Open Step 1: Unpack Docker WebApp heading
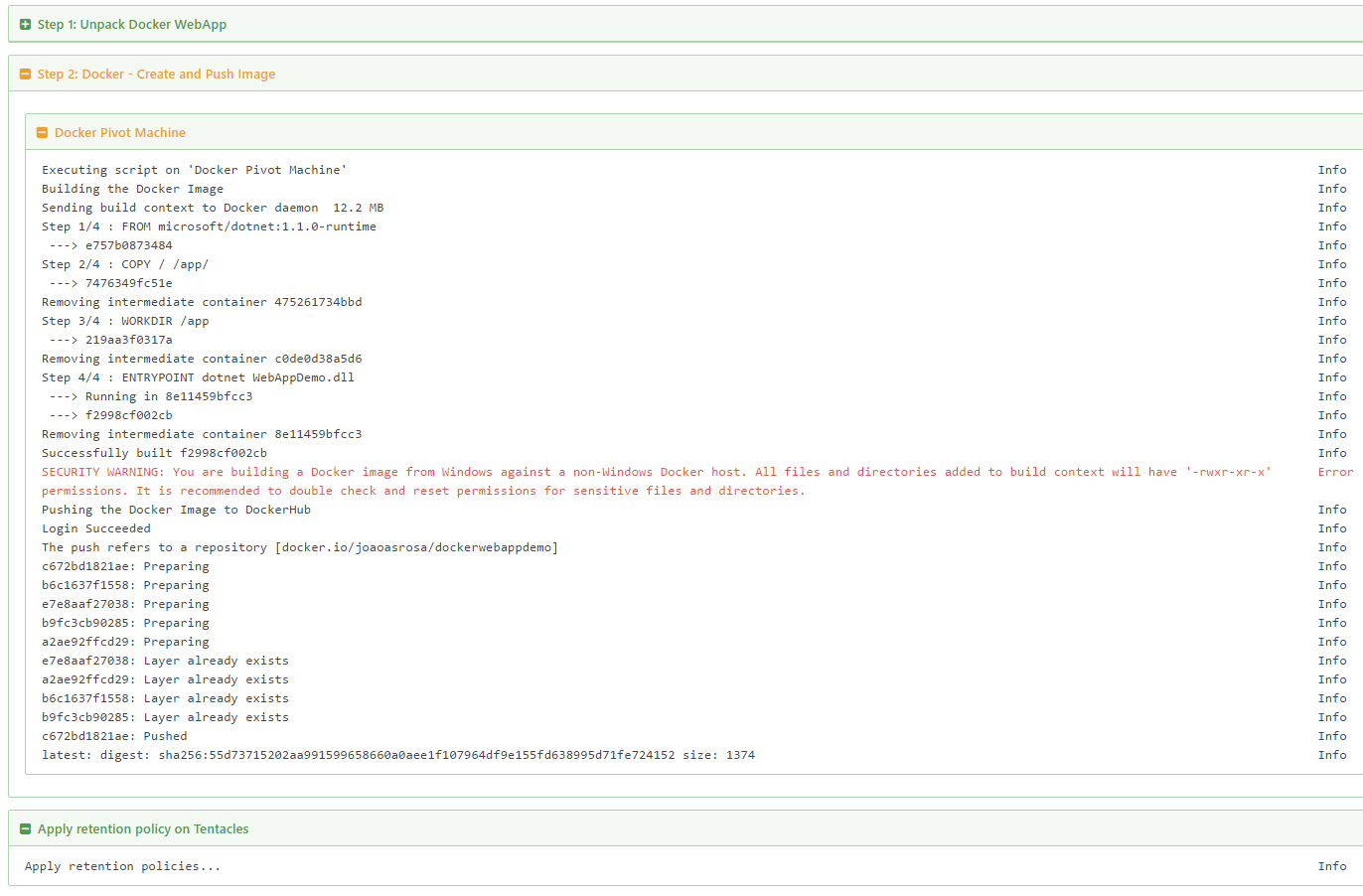Viewport: 1363px width, 896px height. (x=132, y=25)
